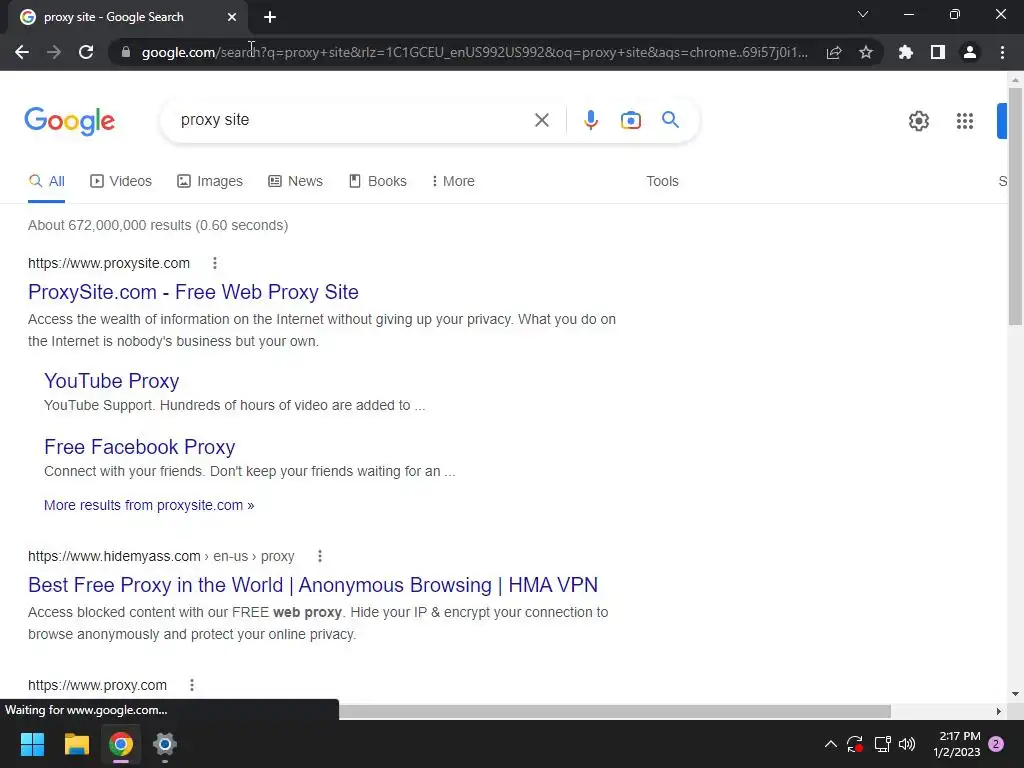
Task: Submit the search with the magnifier icon
Action: tap(670, 120)
